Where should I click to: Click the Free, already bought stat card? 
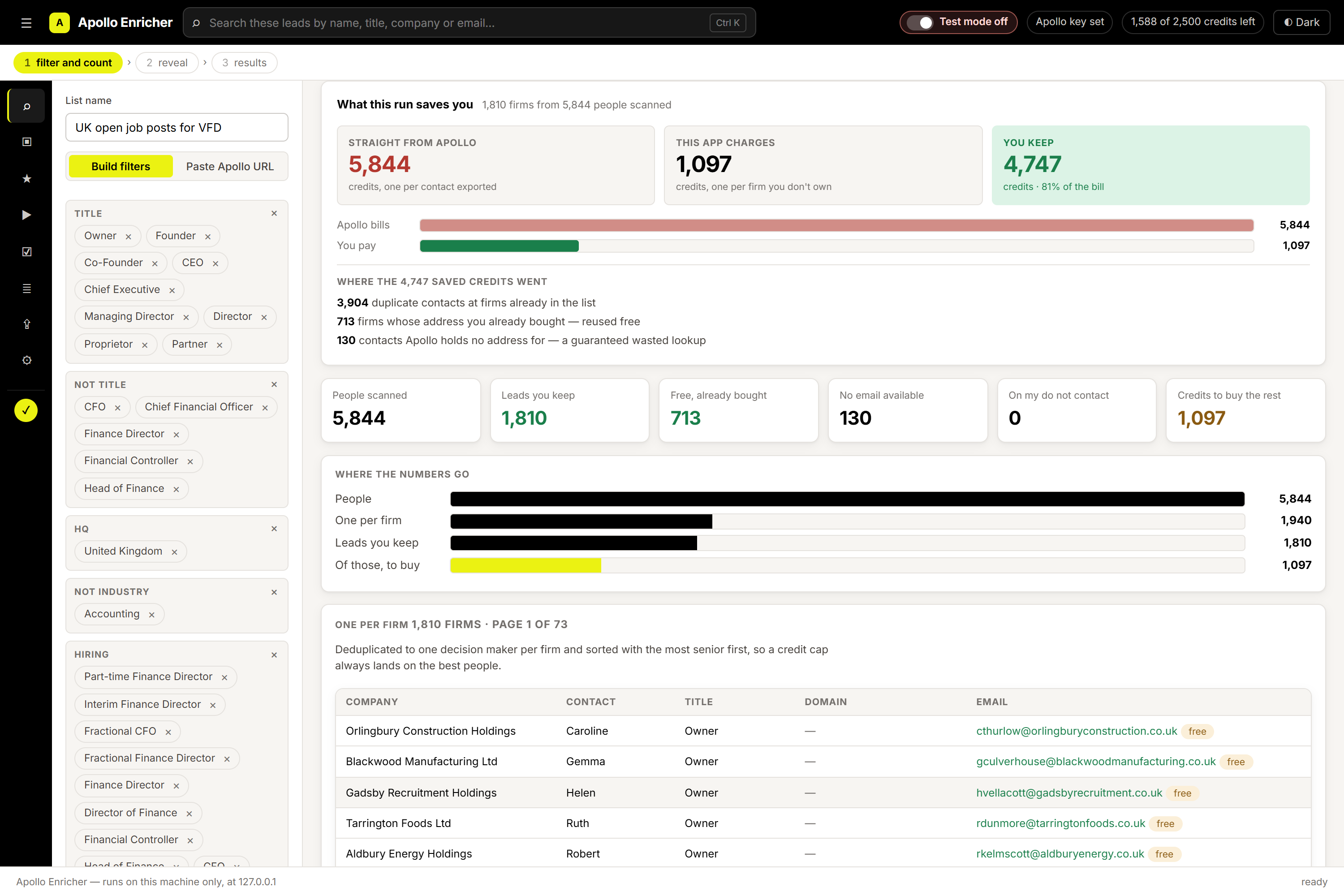(738, 410)
